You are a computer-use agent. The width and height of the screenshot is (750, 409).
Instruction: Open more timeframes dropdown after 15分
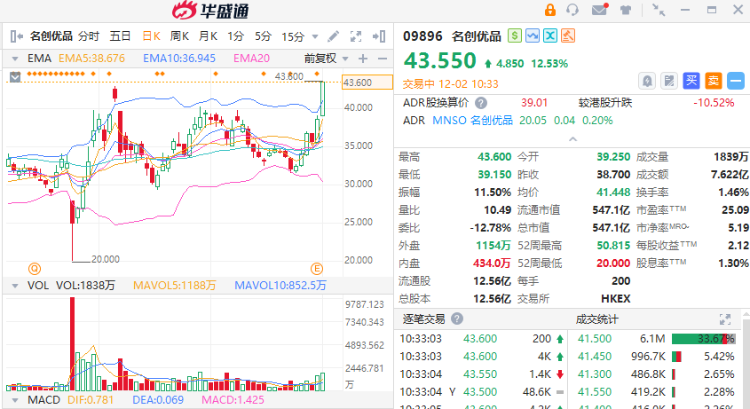pyautogui.click(x=315, y=37)
